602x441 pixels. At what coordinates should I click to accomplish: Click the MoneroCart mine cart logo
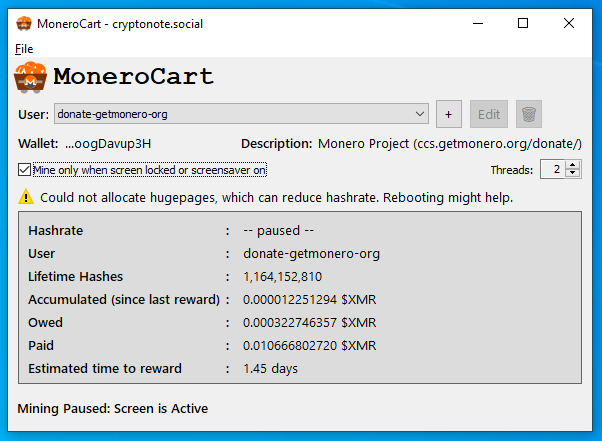click(x=30, y=78)
